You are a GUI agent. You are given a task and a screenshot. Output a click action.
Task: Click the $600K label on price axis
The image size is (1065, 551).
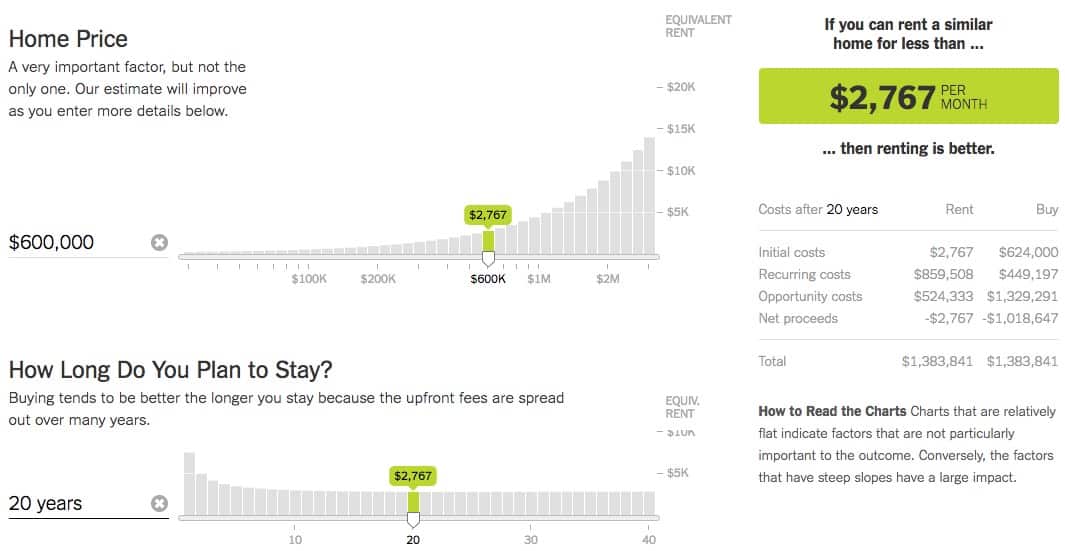(x=488, y=279)
